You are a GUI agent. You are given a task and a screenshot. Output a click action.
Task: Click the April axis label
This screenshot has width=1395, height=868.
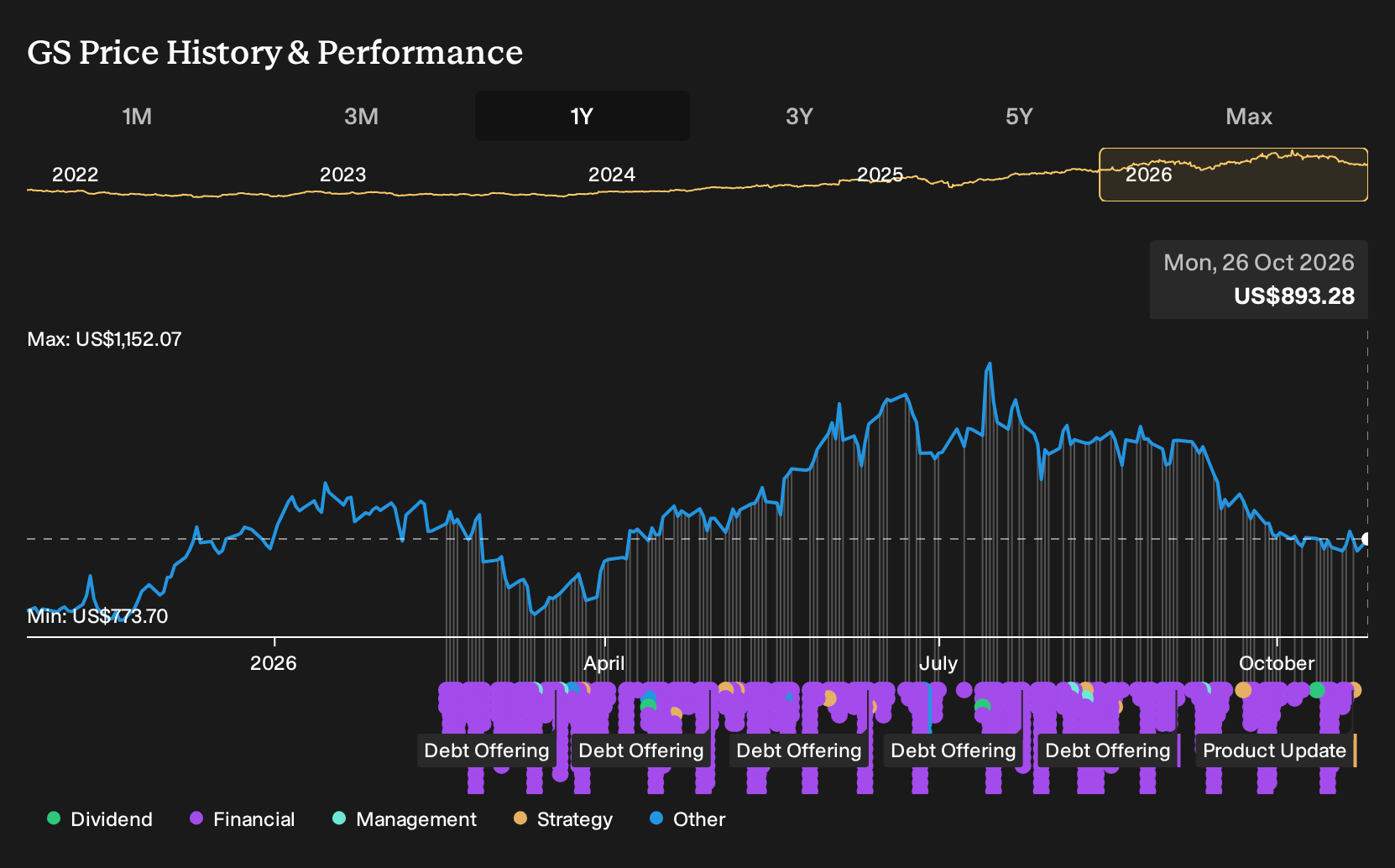point(604,663)
